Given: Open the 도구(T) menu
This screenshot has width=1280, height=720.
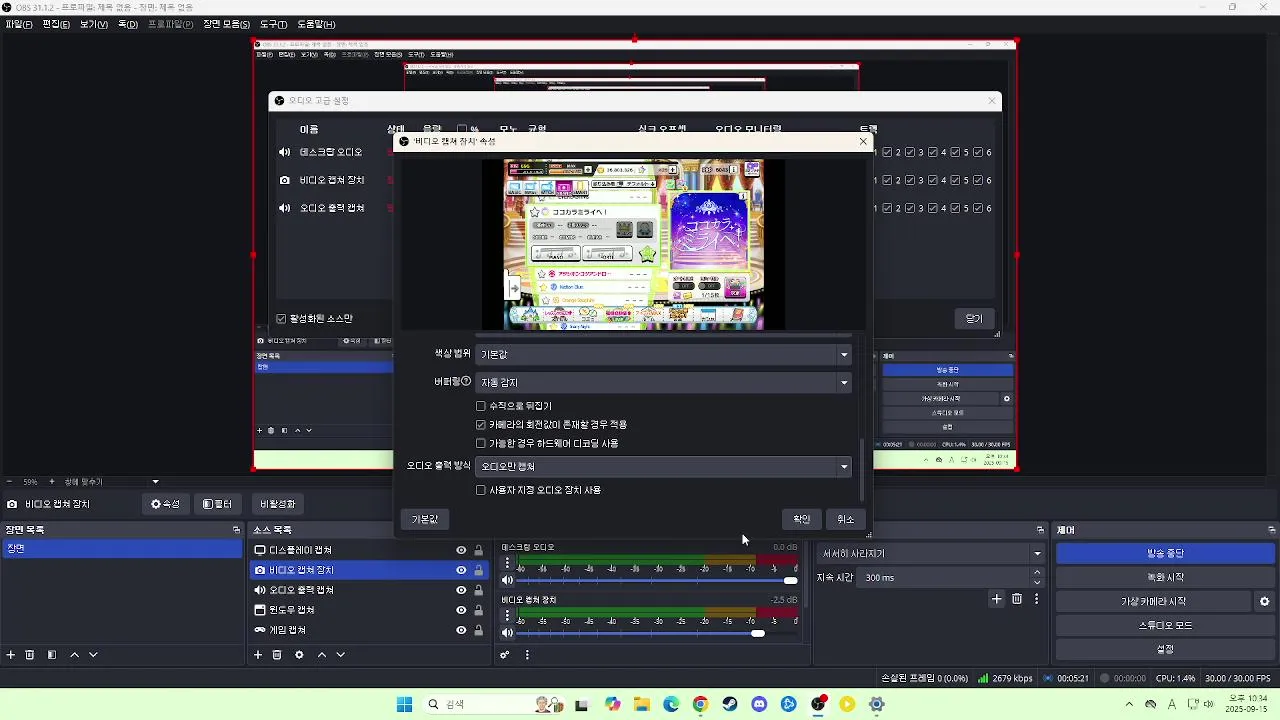Looking at the screenshot, I should [273, 24].
